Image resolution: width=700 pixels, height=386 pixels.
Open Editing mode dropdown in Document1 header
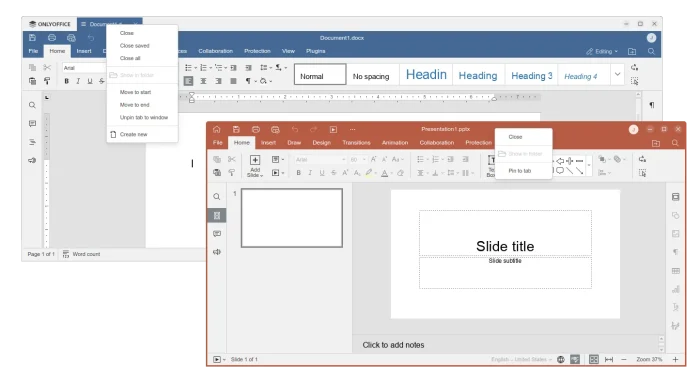[x=602, y=51]
